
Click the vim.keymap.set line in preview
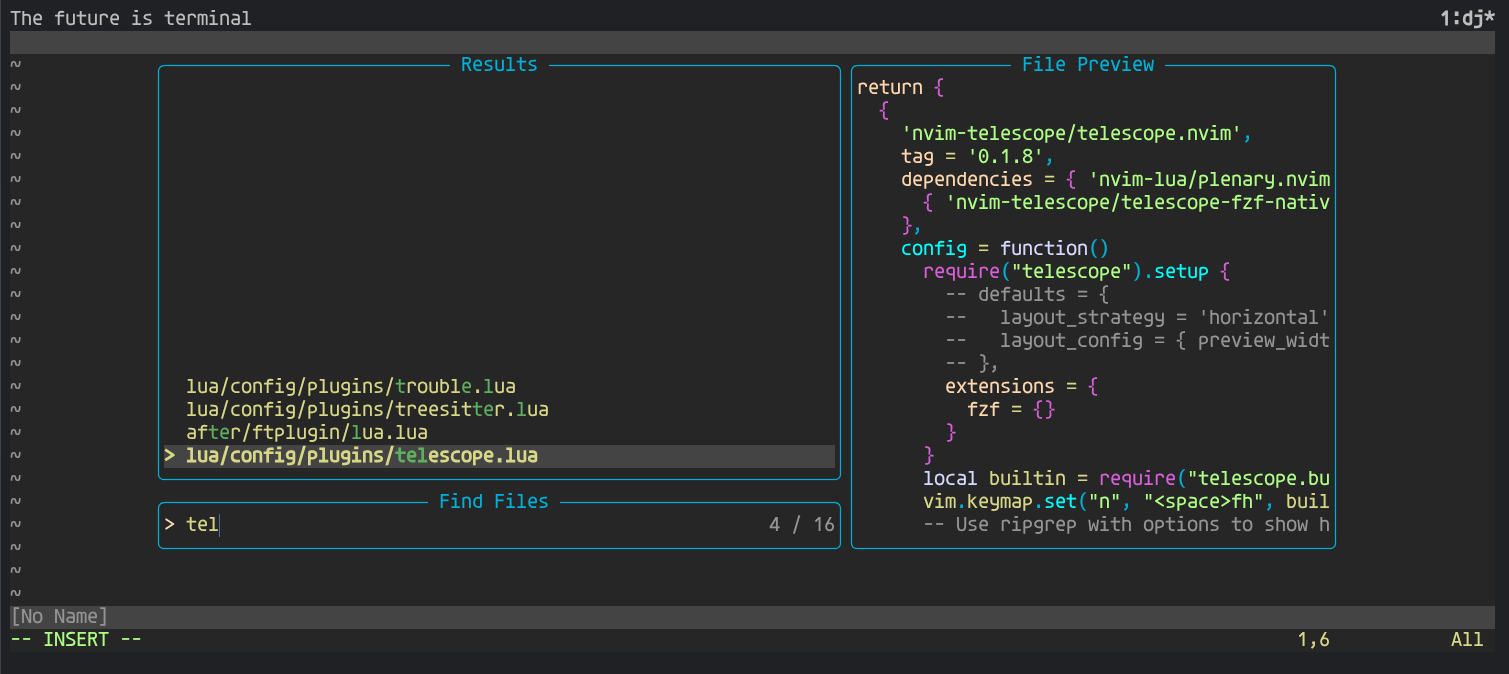pos(1127,501)
